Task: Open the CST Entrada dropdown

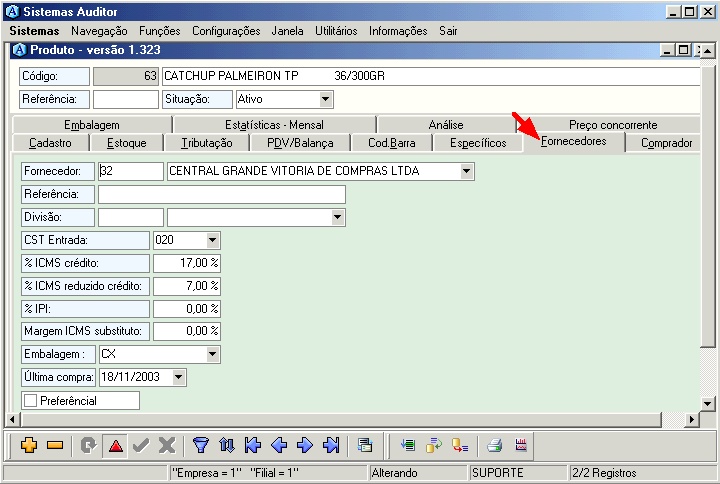Action: [212, 240]
